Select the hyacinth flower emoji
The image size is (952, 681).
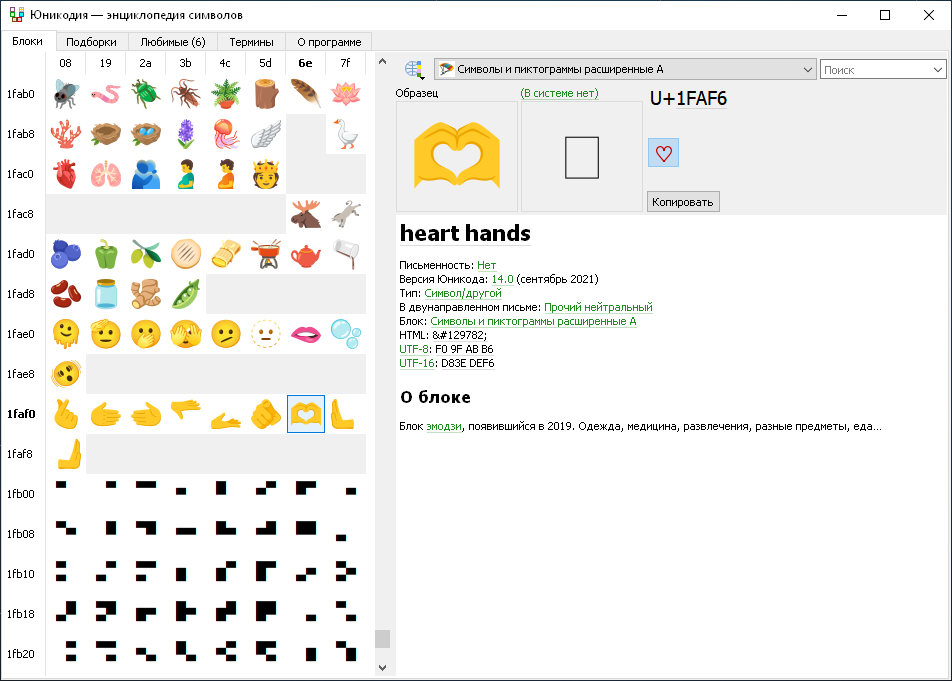[x=186, y=134]
